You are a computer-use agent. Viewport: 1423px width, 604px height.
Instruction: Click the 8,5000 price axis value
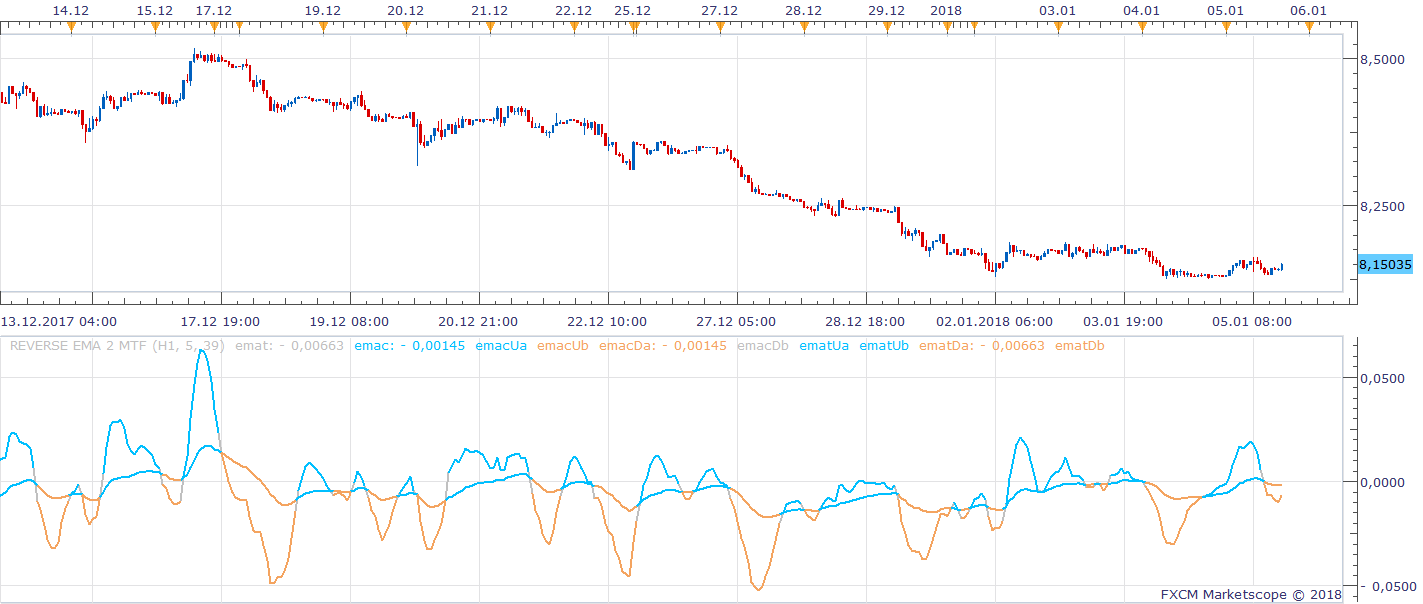1382,60
